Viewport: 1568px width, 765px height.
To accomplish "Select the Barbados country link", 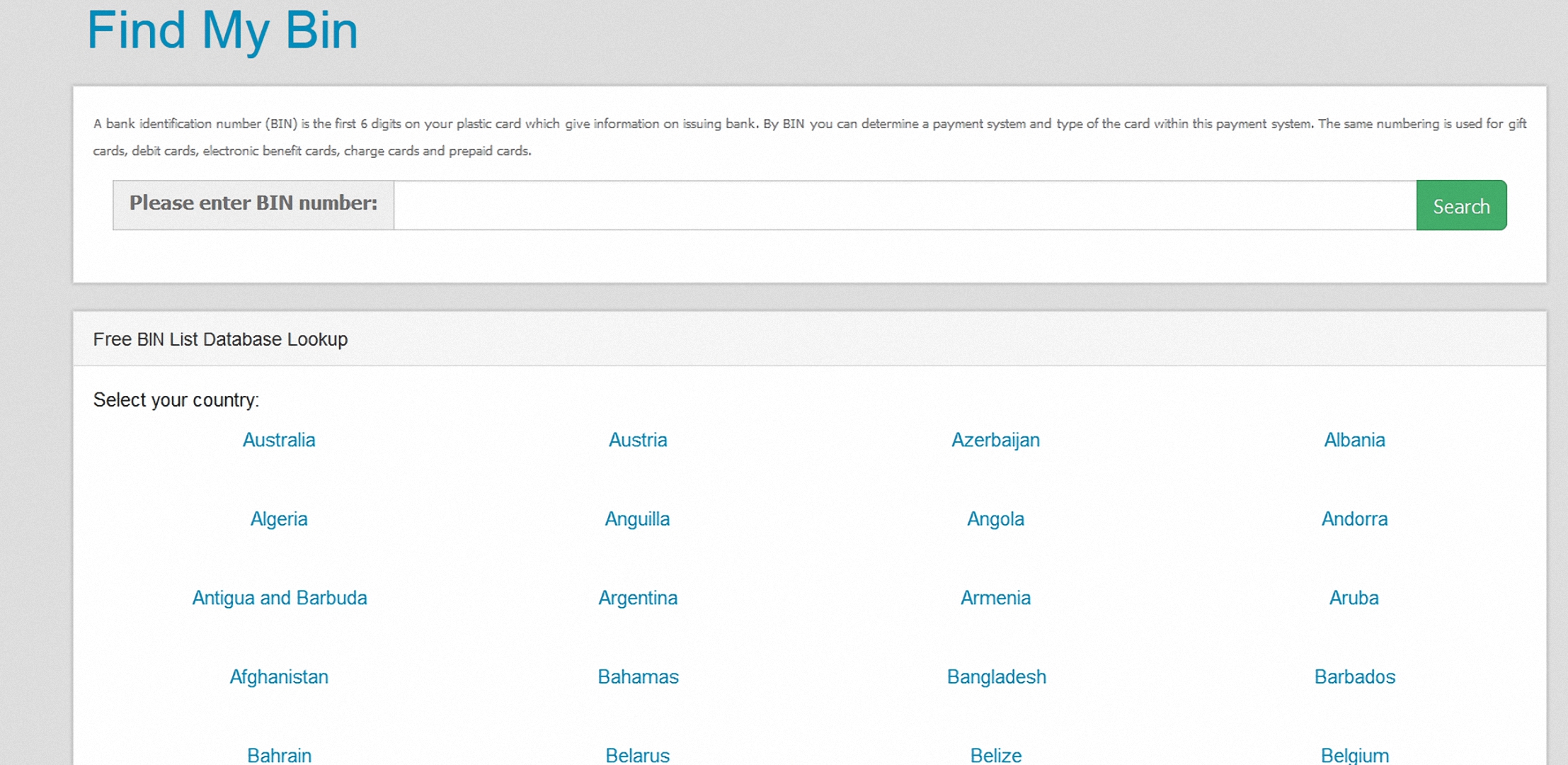I will 1354,677.
